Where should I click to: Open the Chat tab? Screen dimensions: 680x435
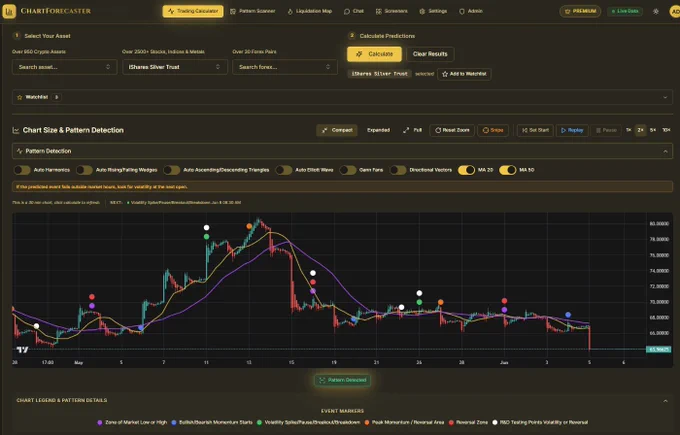pyautogui.click(x=354, y=11)
